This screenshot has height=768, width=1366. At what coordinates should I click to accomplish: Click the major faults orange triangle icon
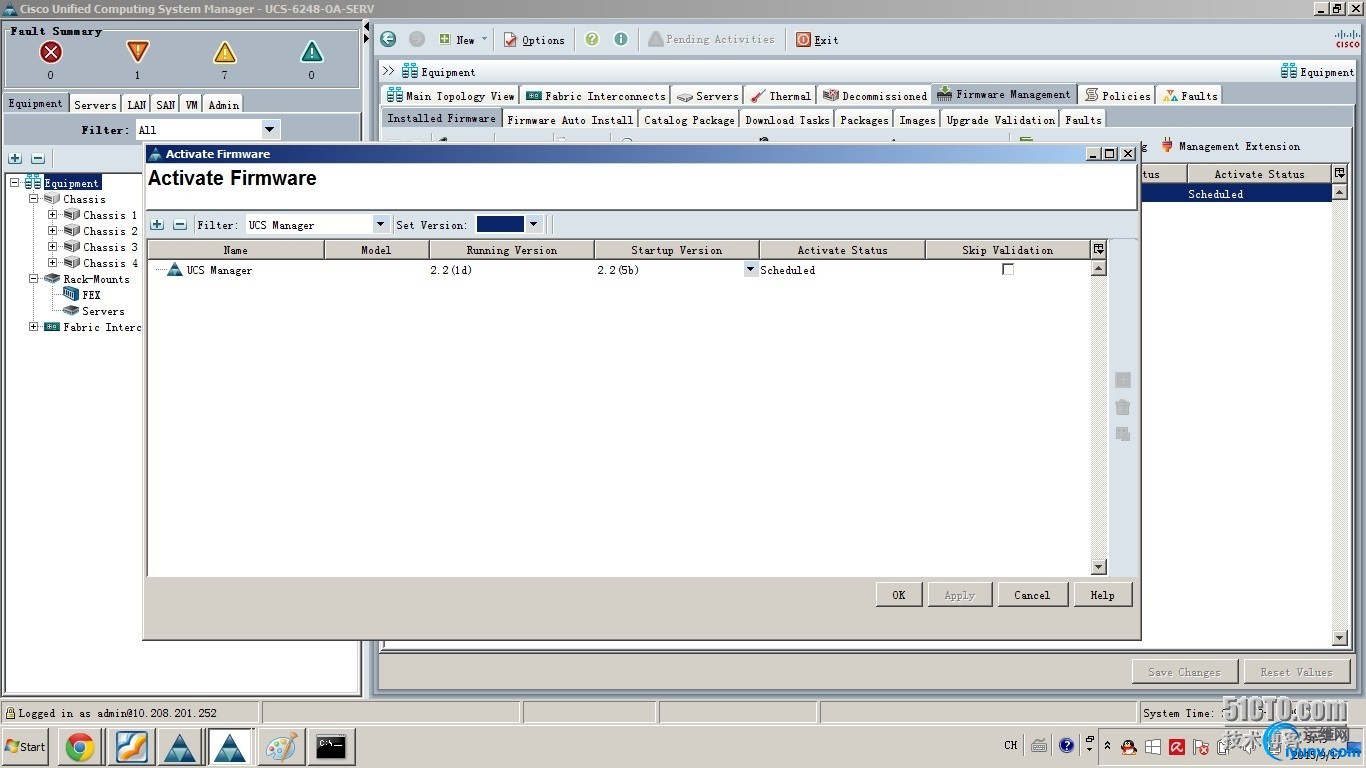pyautogui.click(x=137, y=52)
